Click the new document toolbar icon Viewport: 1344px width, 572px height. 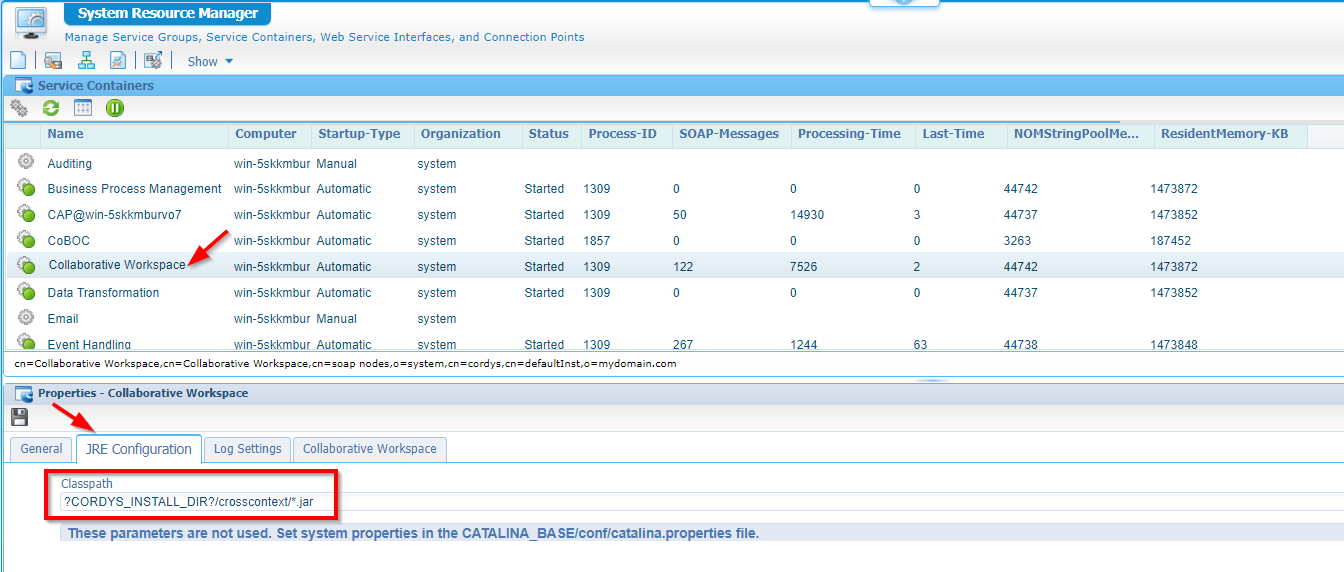coord(17,61)
